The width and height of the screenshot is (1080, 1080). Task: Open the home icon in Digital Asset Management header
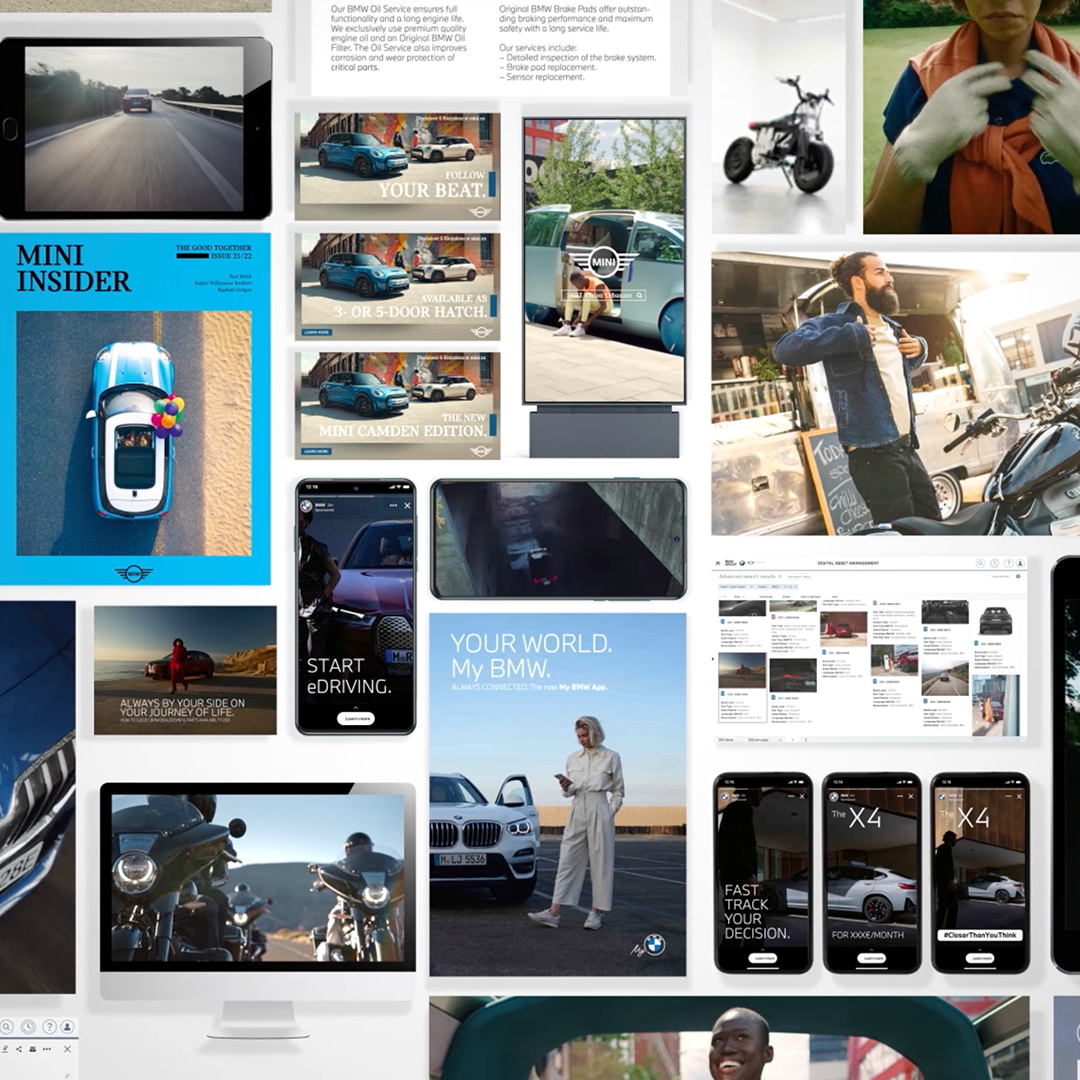(x=718, y=563)
